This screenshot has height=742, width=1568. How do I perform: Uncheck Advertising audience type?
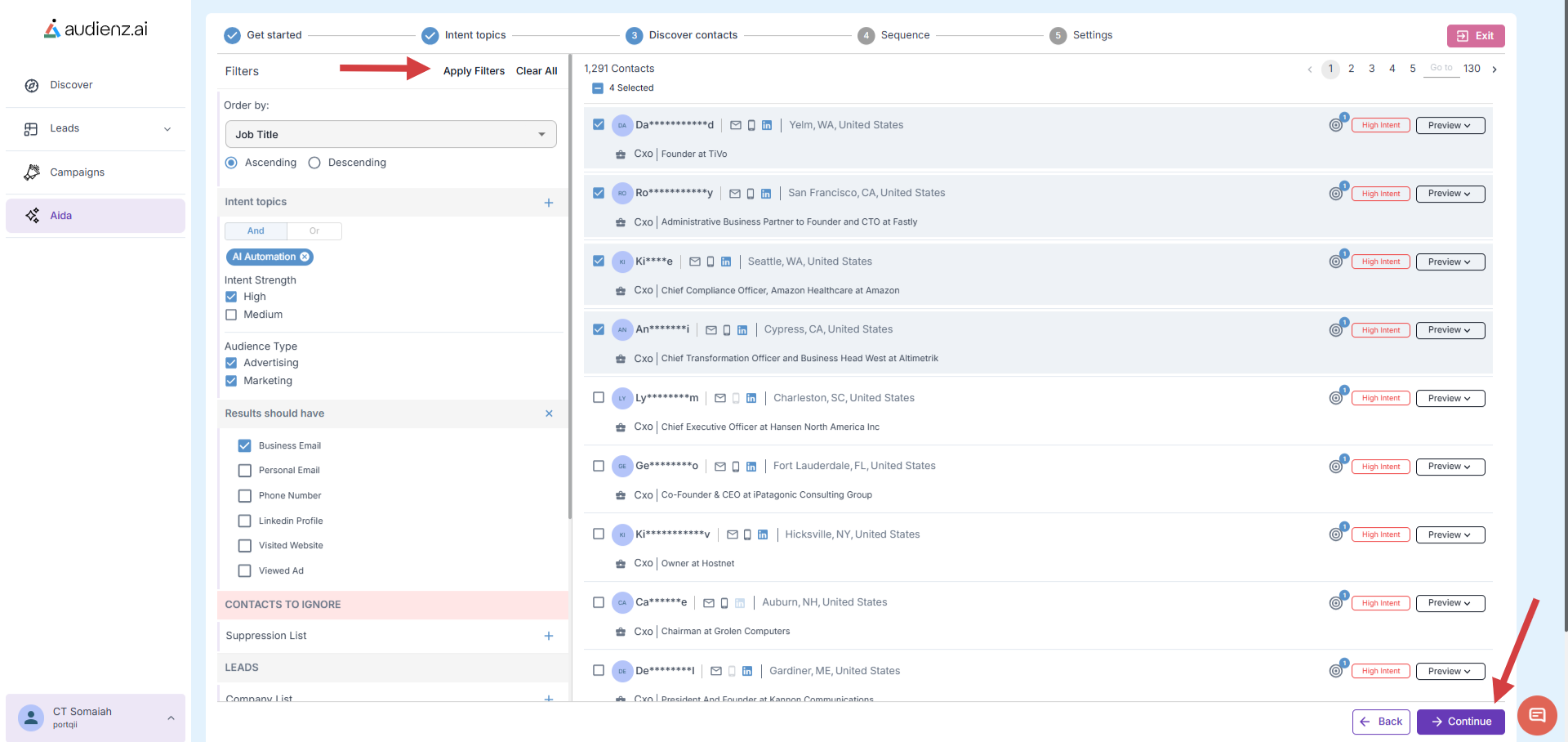coord(231,363)
